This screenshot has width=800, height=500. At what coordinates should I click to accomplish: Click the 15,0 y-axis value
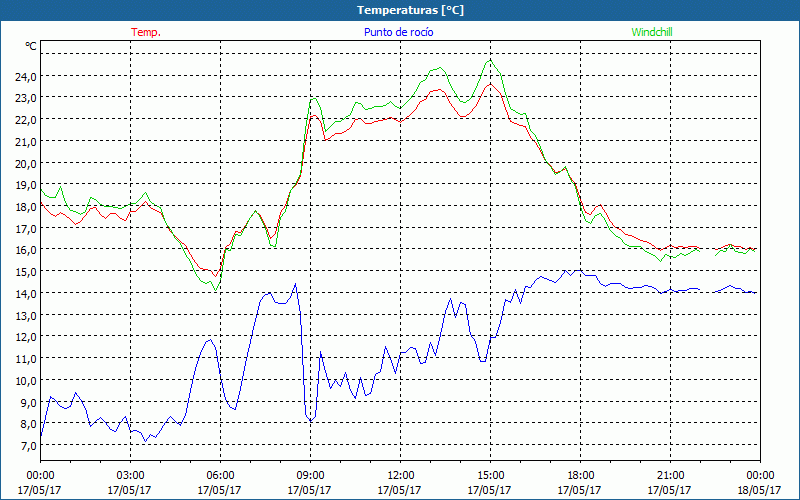click(x=27, y=272)
